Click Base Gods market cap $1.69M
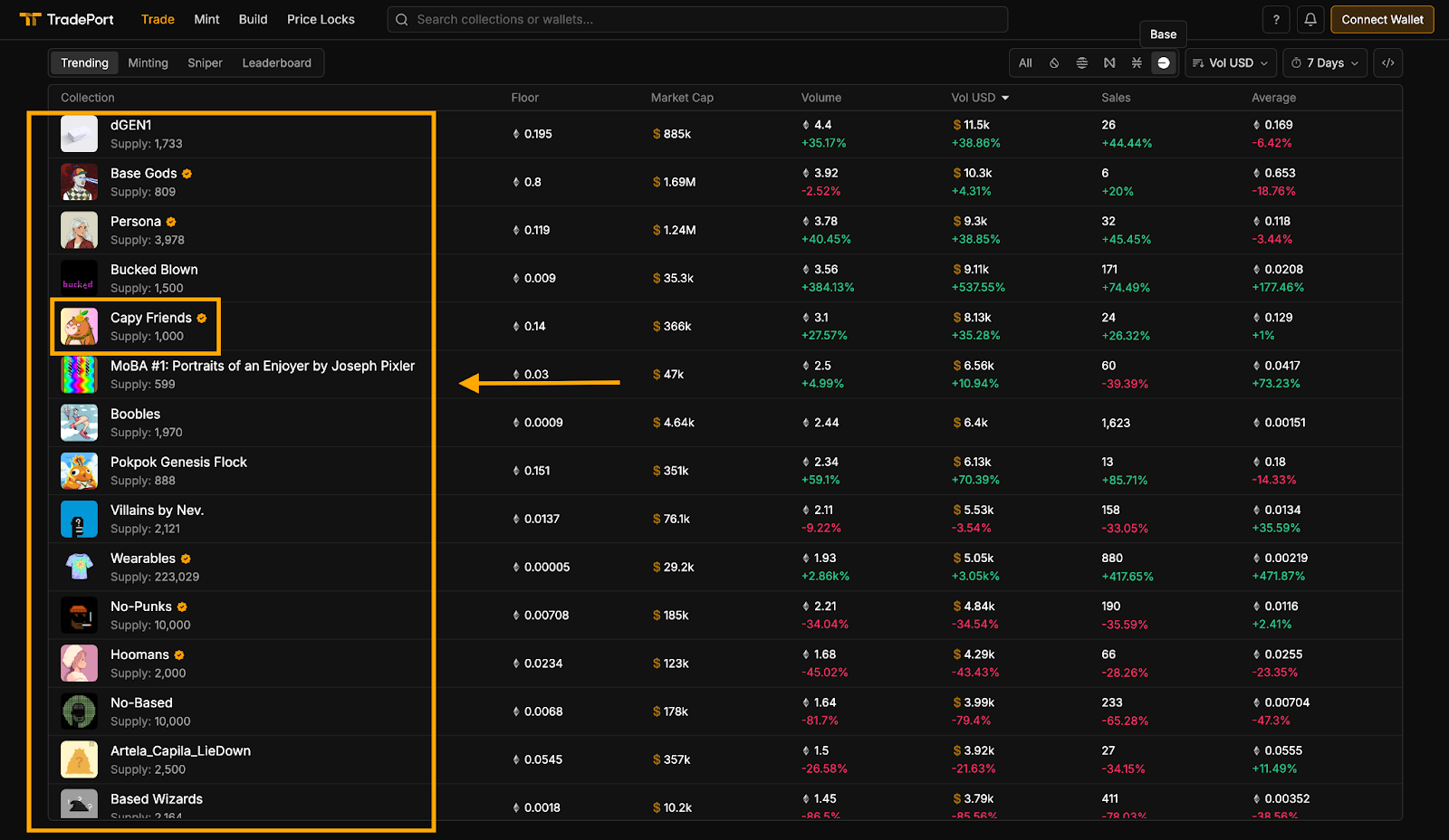The width and height of the screenshot is (1449, 840). 675,182
